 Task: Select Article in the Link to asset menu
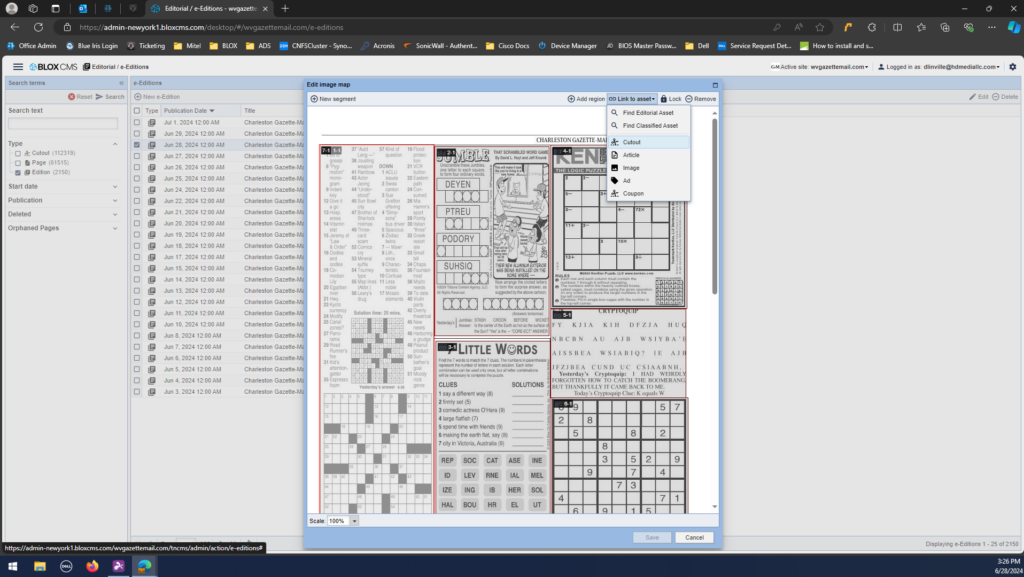631,155
